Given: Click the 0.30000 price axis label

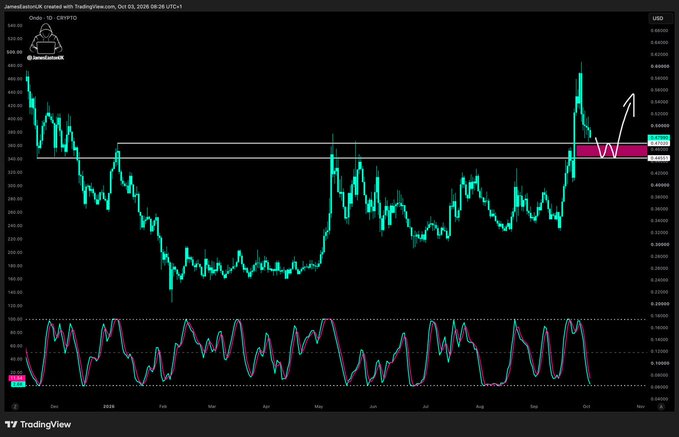Looking at the screenshot, I should click(659, 244).
